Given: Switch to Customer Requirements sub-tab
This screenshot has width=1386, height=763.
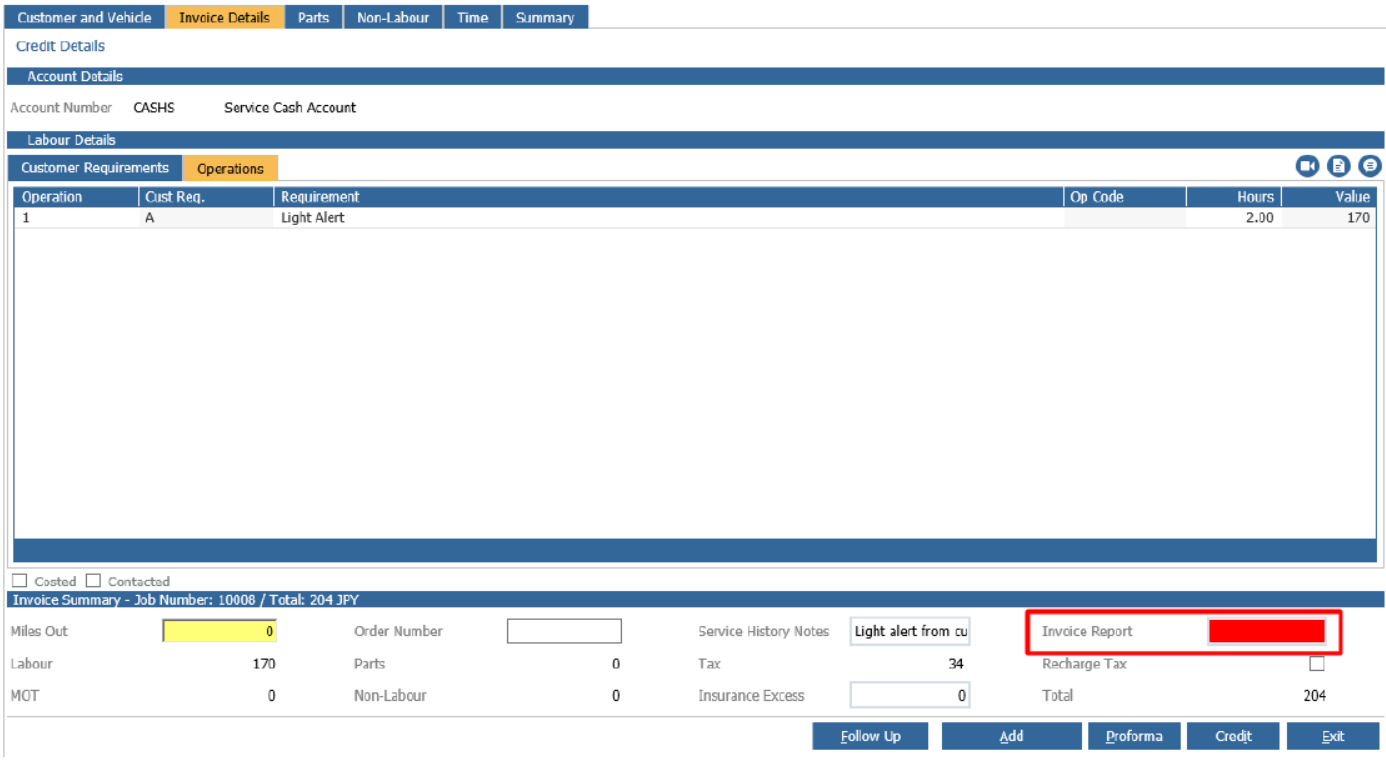Looking at the screenshot, I should 95,168.
